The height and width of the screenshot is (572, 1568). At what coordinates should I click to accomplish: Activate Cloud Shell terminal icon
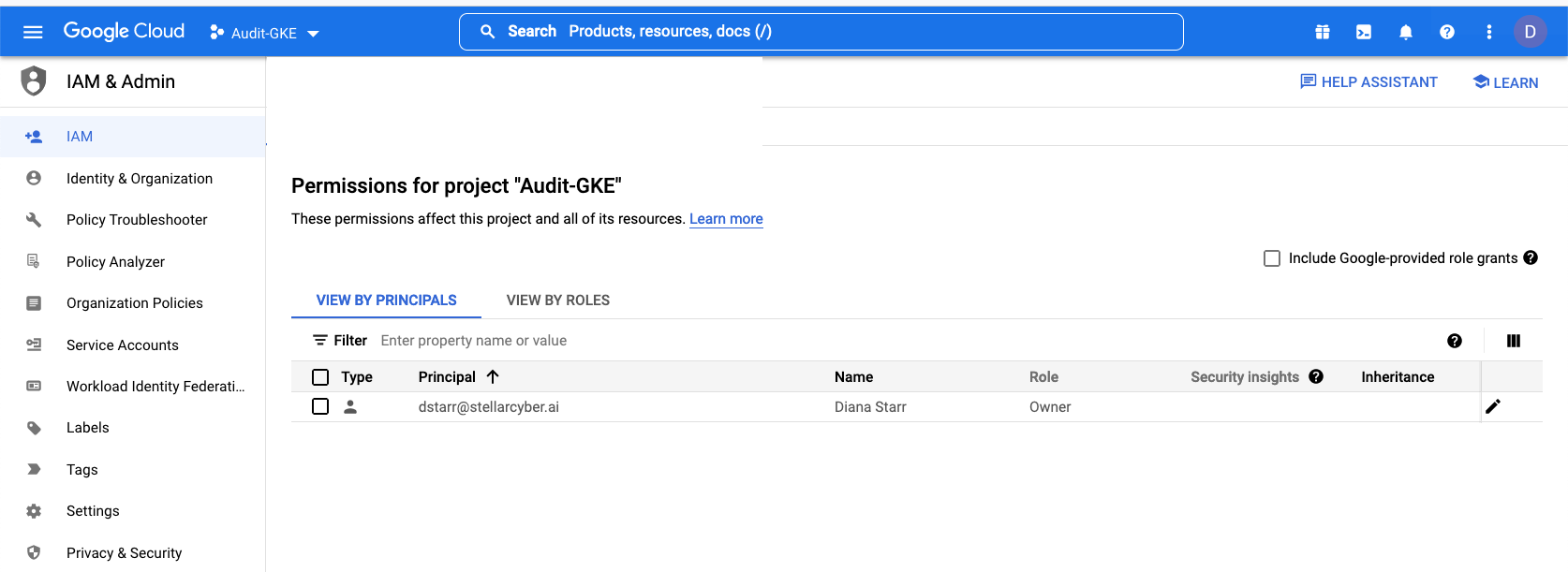coord(1364,32)
